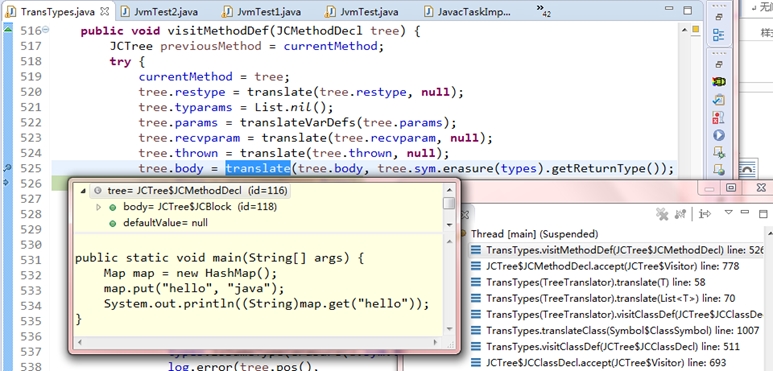Minimize the editor area

tap(669, 9)
